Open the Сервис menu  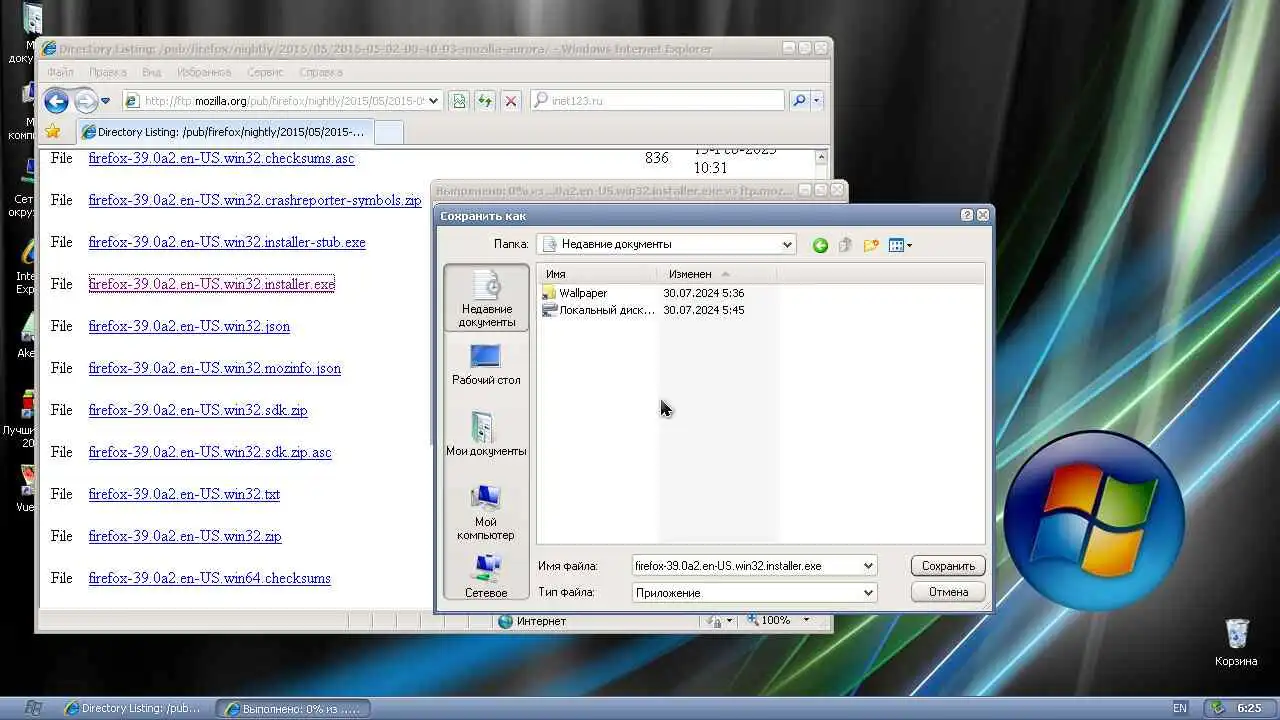265,72
